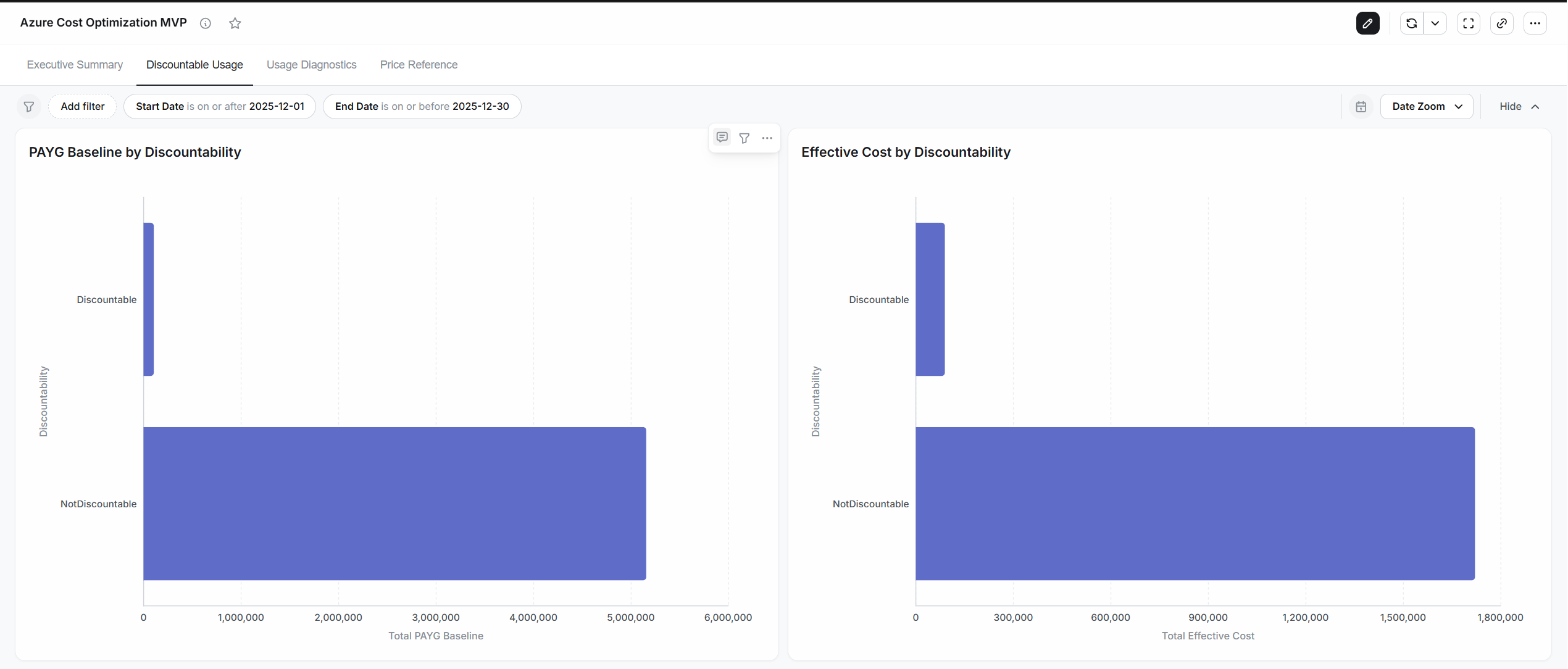Click the NotDiscountable bar in PAYG Baseline chart
1568x669 pixels.
[x=395, y=504]
